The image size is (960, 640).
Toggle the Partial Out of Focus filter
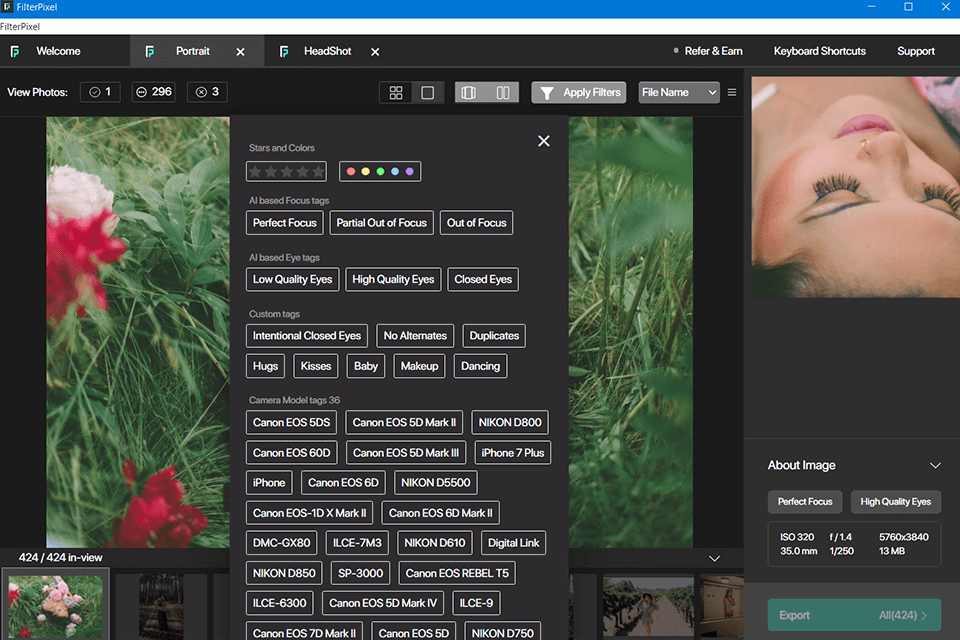pos(381,223)
